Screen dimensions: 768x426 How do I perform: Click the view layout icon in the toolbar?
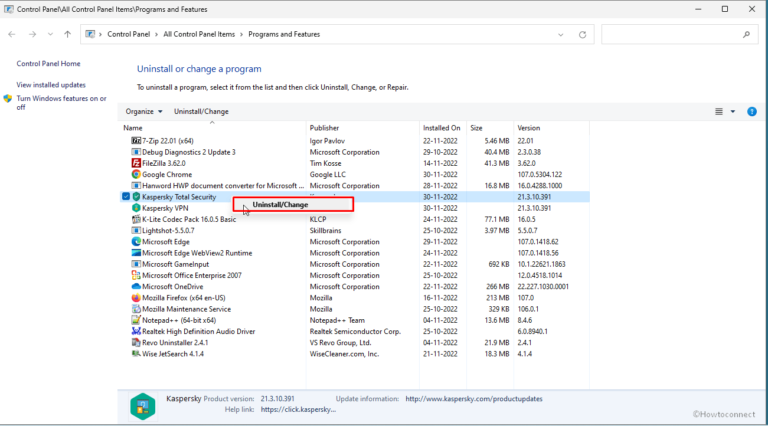click(719, 112)
